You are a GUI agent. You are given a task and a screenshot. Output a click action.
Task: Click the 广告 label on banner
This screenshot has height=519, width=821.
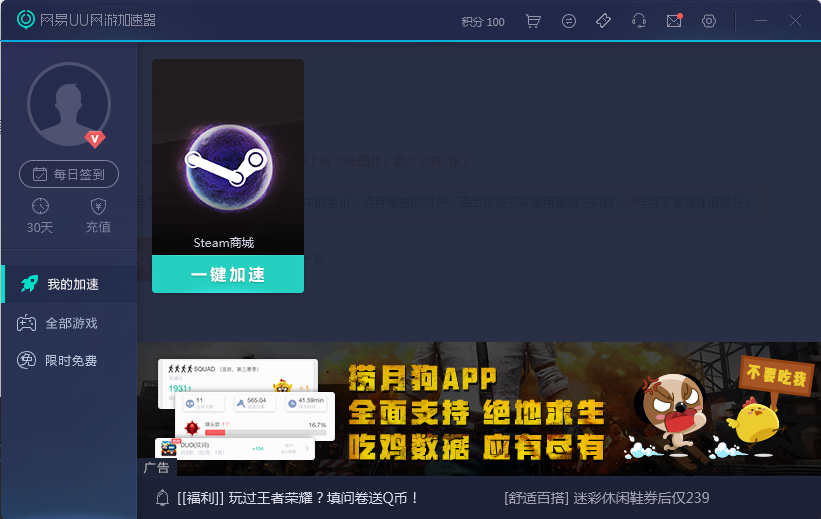coord(157,468)
